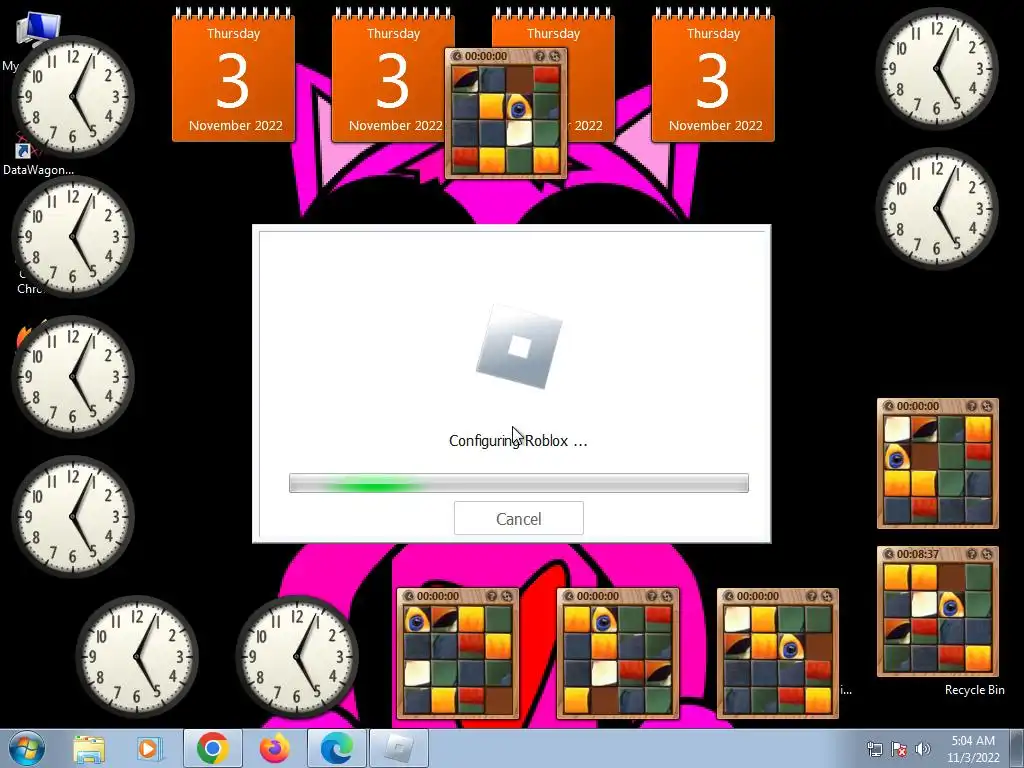Open help on the 00:08:37 puzzle
The height and width of the screenshot is (768, 1024).
coord(972,554)
